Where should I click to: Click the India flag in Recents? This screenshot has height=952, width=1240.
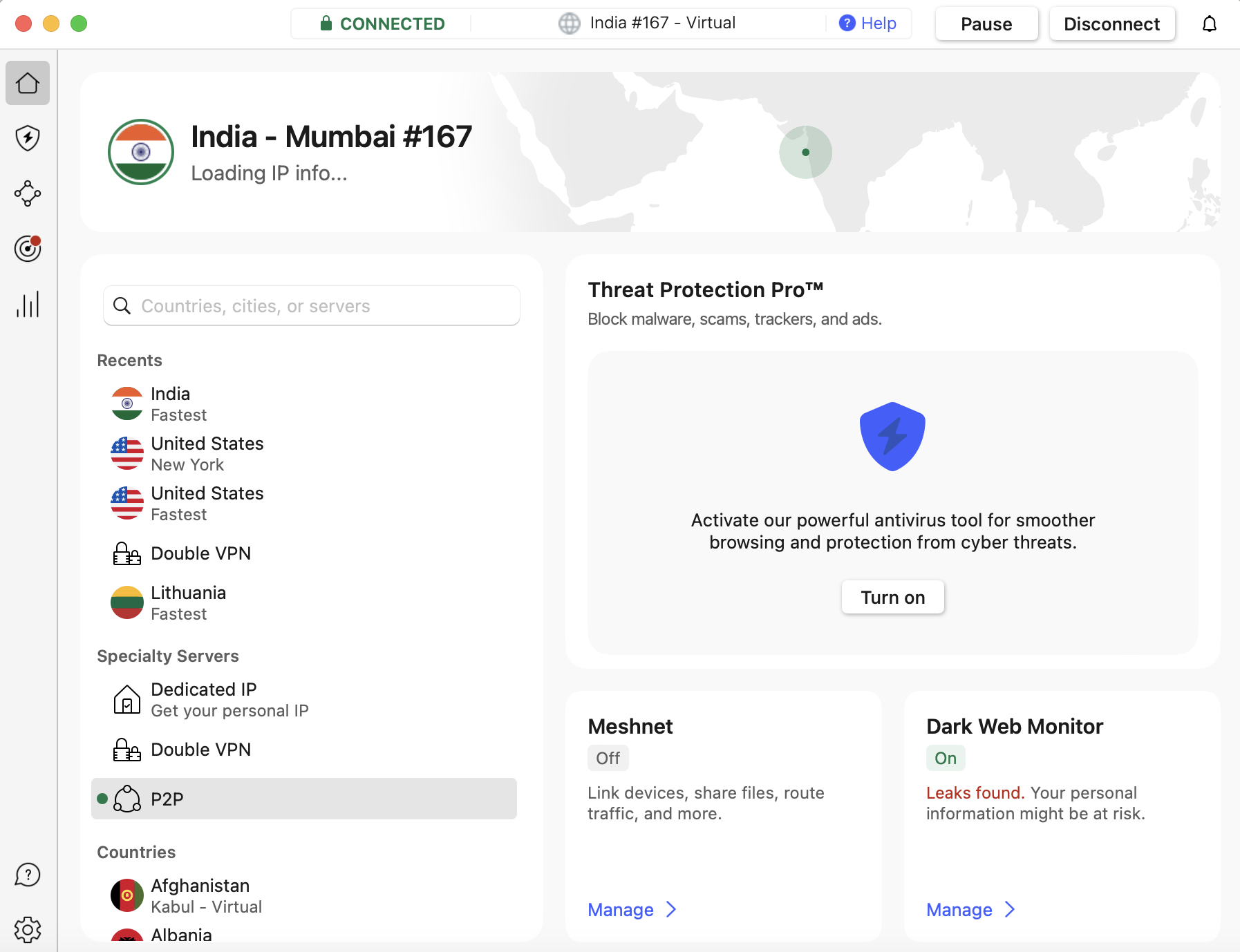[127, 403]
